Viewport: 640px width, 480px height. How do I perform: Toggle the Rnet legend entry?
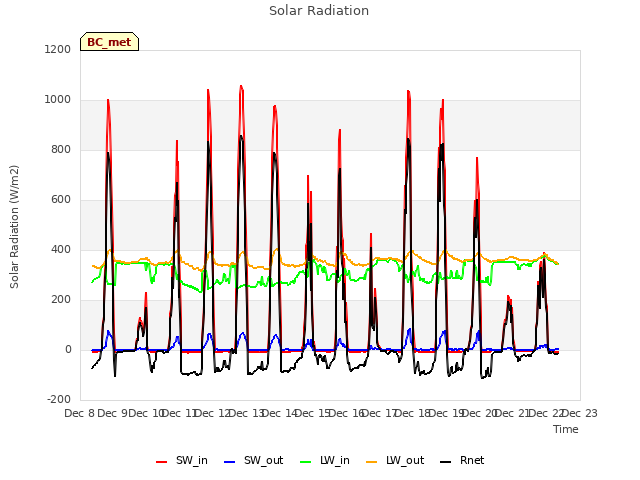[x=462, y=461]
